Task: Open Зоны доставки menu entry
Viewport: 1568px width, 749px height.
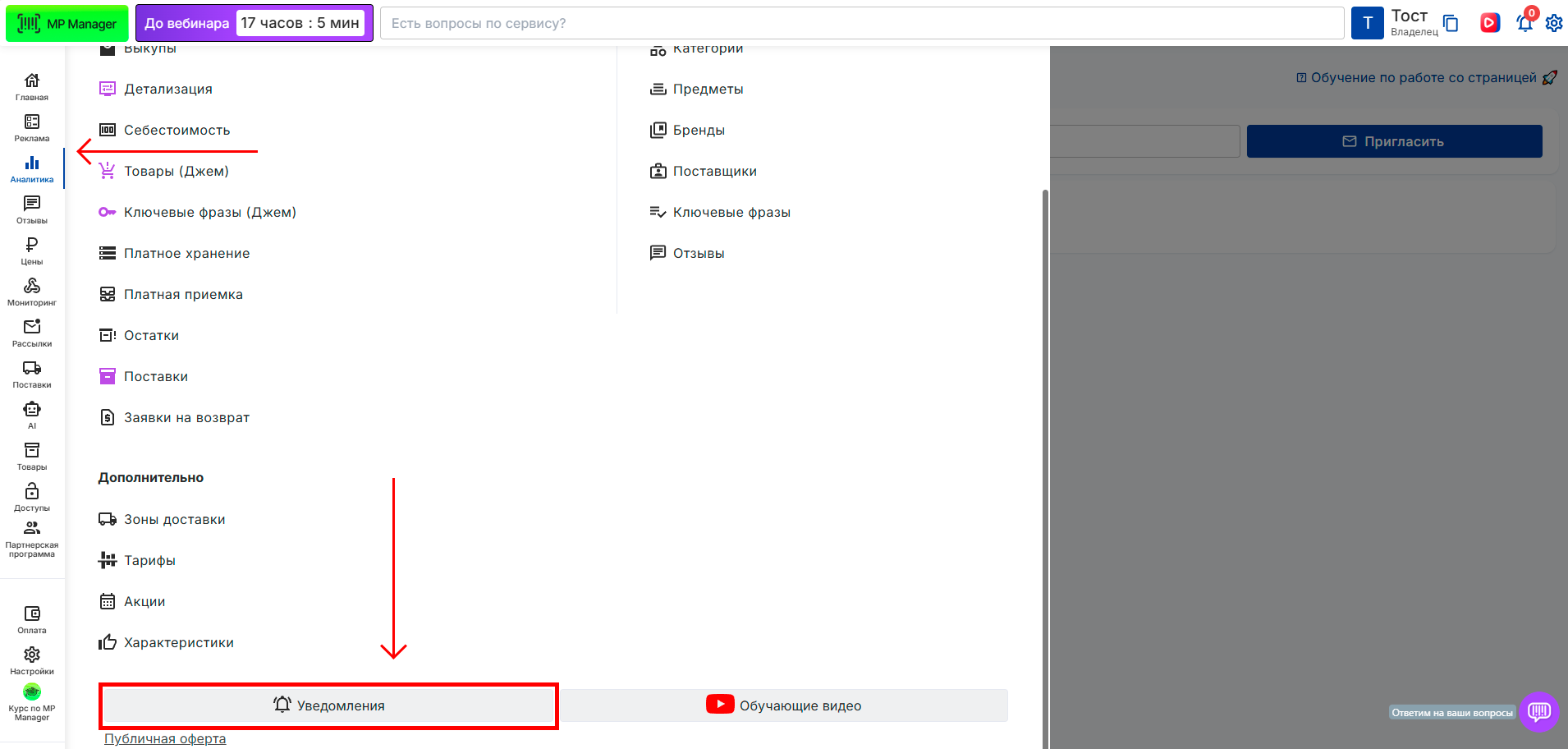Action: [174, 519]
